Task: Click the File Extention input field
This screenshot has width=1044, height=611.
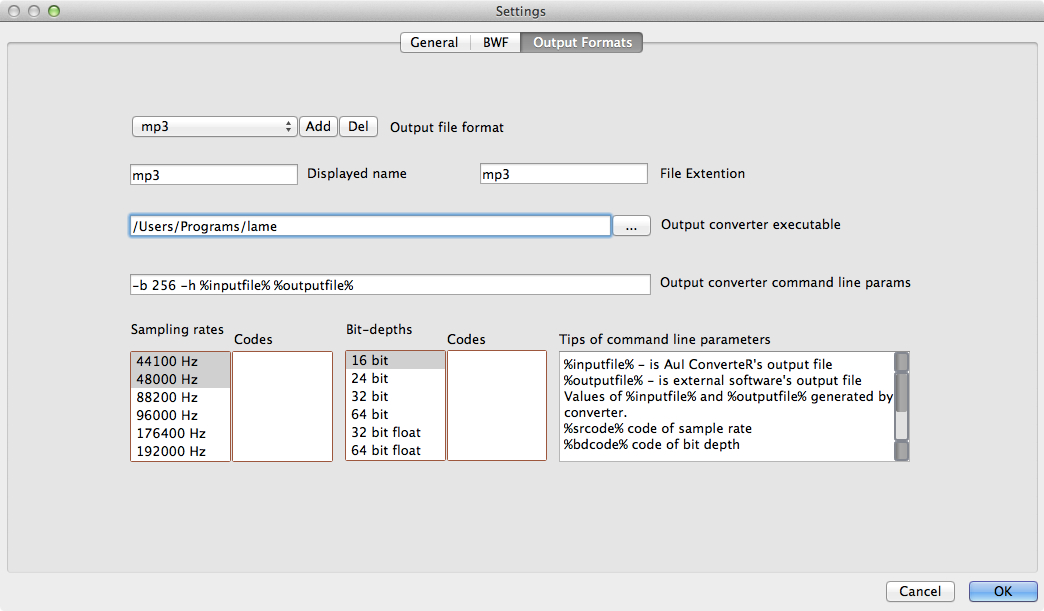Action: [563, 174]
